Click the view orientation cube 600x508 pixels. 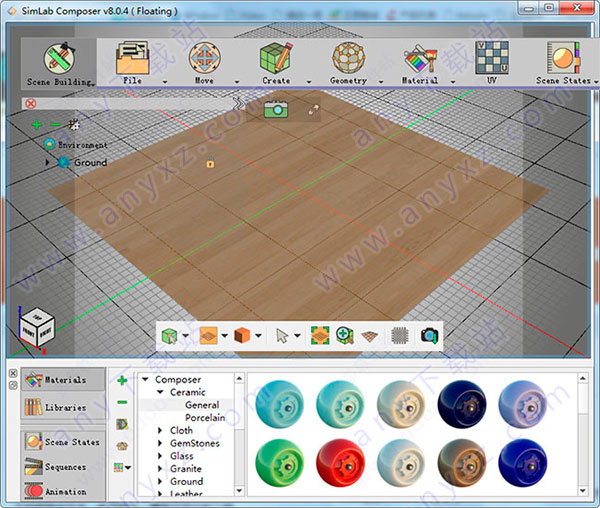click(x=37, y=328)
